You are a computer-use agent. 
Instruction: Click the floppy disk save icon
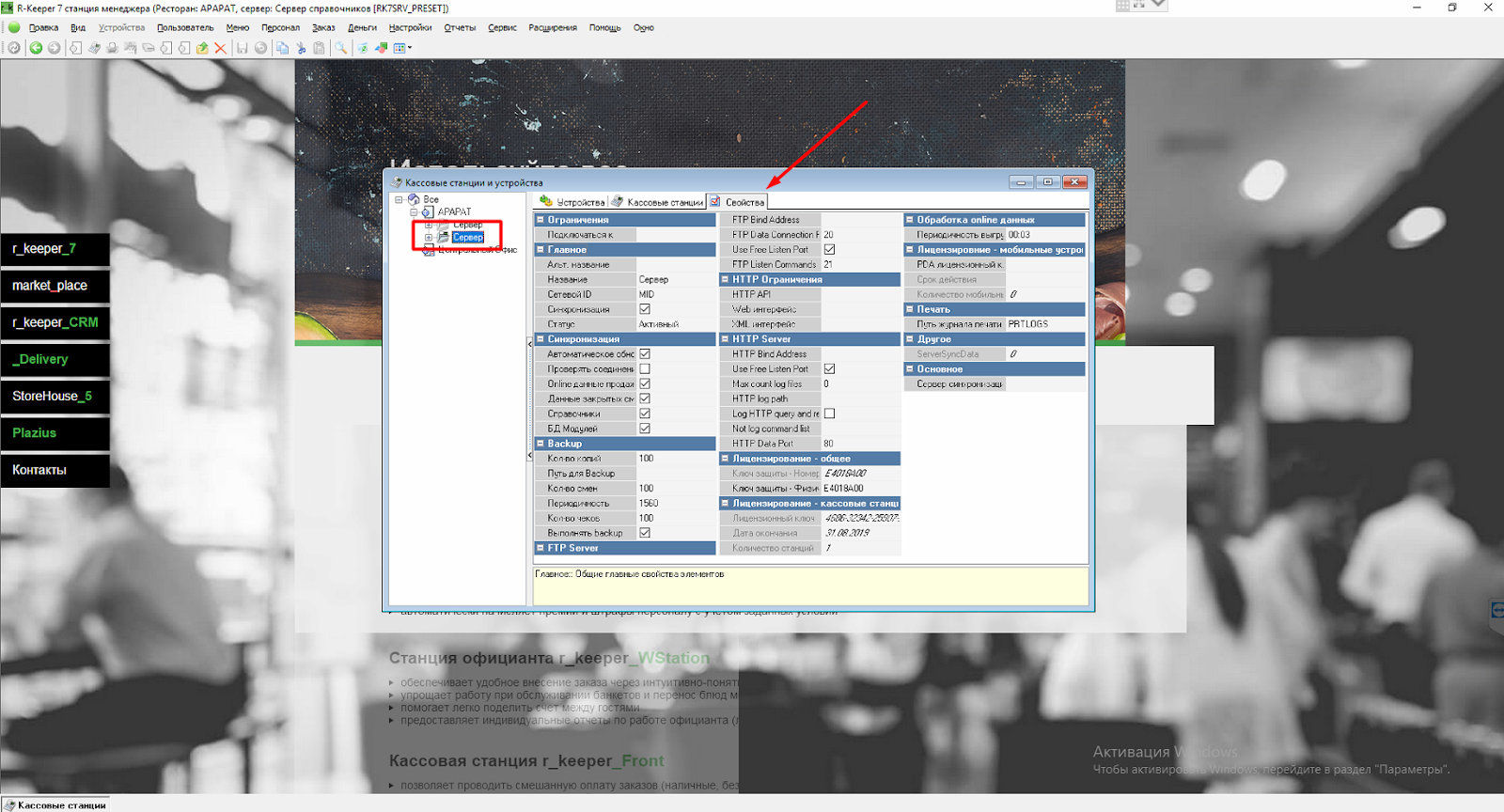[x=243, y=48]
